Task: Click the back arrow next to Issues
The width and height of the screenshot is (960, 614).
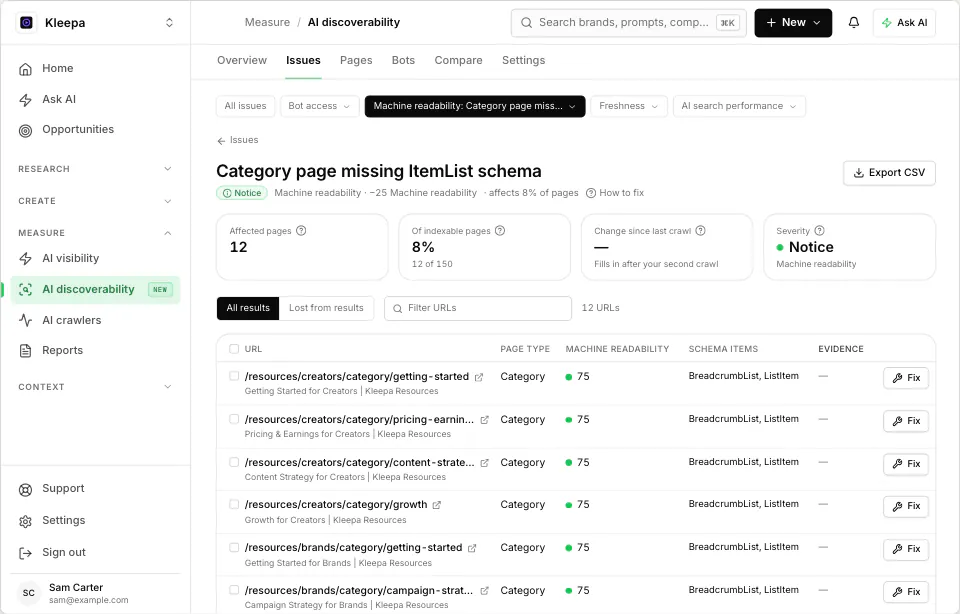Action: [221, 141]
